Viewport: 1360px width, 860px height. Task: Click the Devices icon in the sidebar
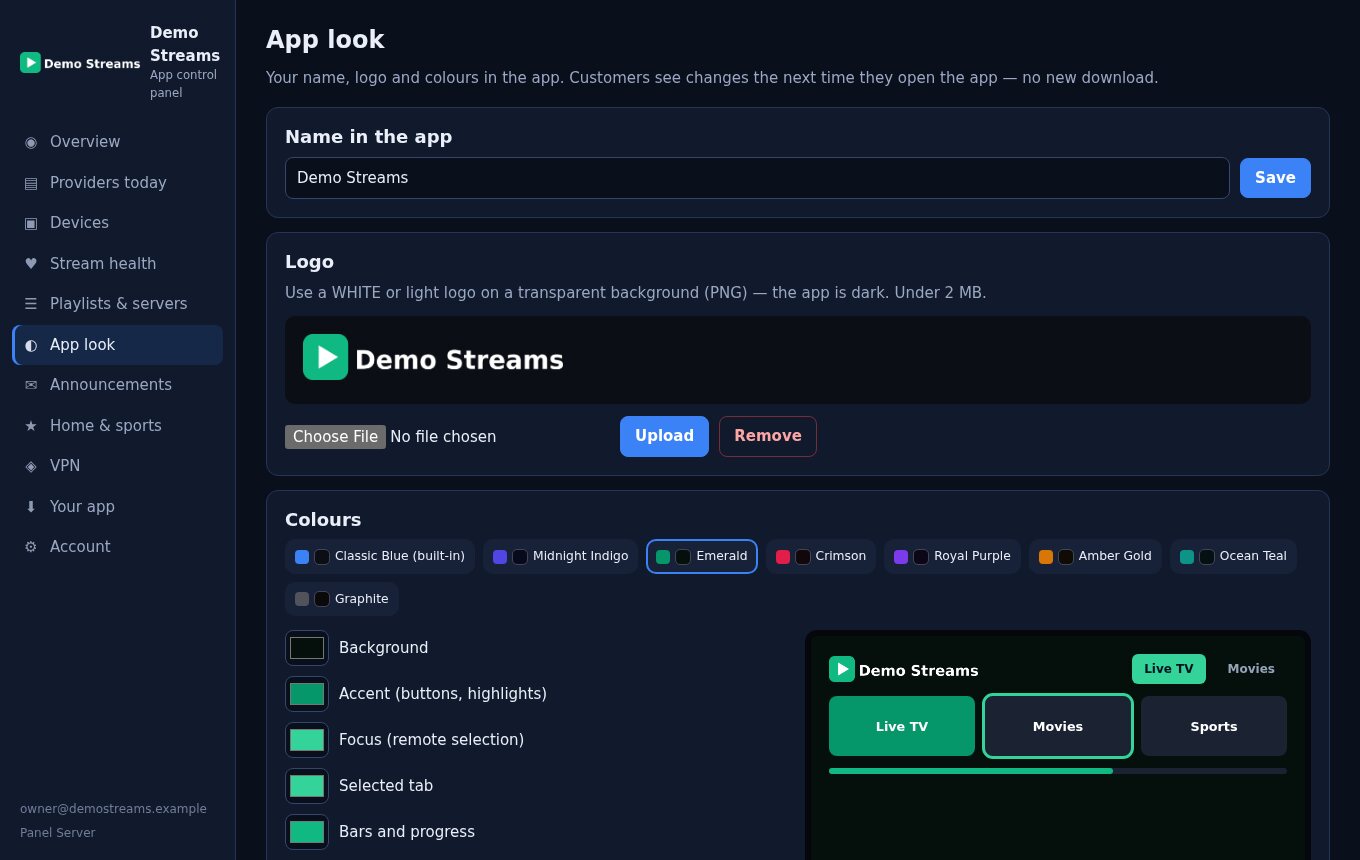(x=31, y=223)
